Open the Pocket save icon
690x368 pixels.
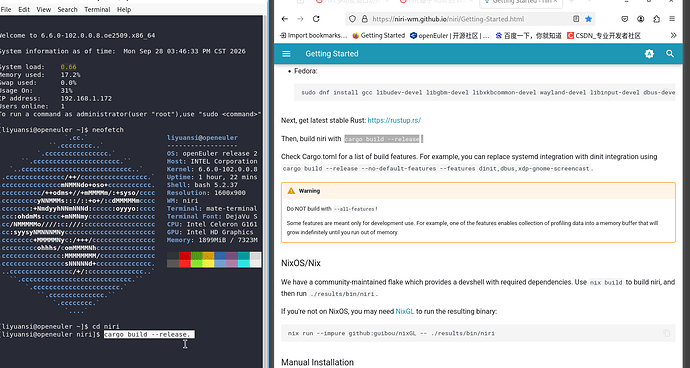pyautogui.click(x=624, y=19)
